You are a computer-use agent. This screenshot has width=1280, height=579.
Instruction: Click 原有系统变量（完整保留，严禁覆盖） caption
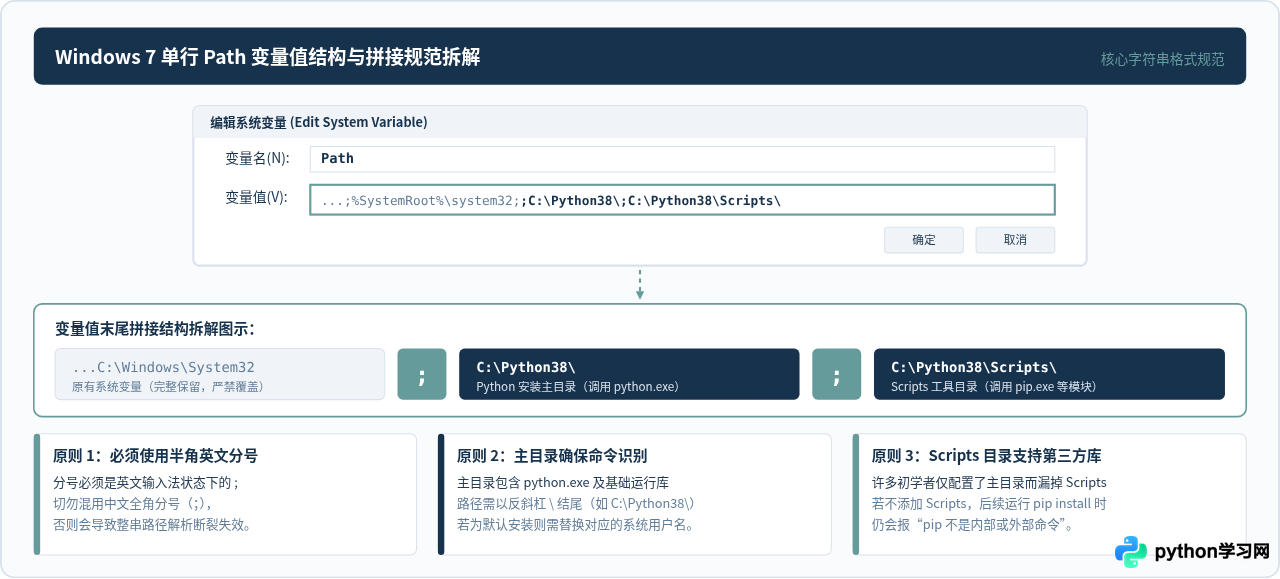pos(168,386)
